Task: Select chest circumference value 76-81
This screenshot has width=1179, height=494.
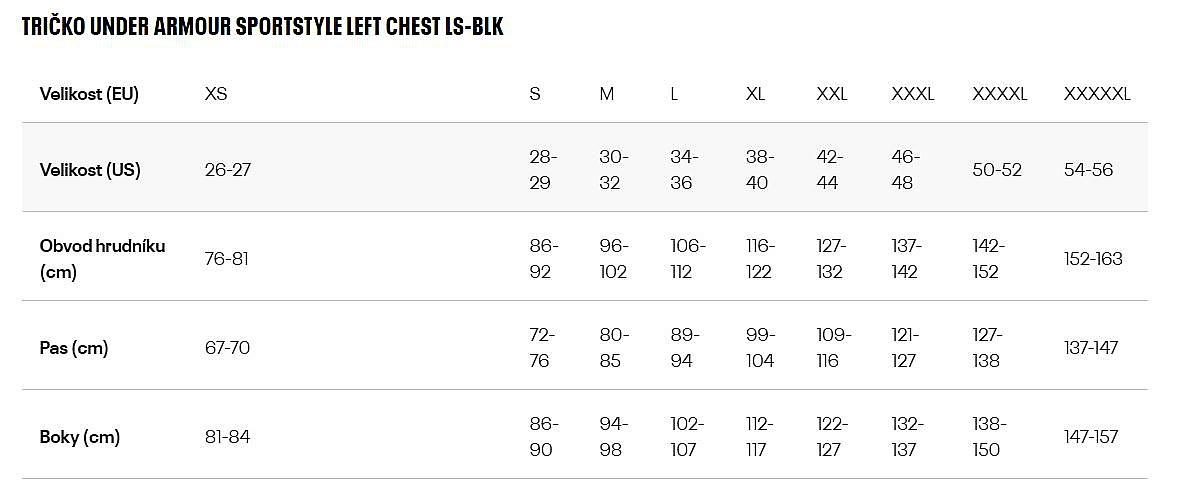Action: pyautogui.click(x=227, y=259)
